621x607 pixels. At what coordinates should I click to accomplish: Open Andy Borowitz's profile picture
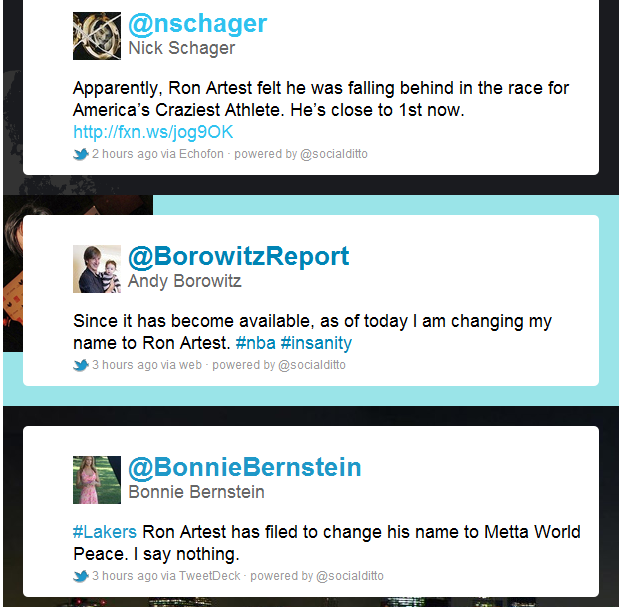[97, 269]
